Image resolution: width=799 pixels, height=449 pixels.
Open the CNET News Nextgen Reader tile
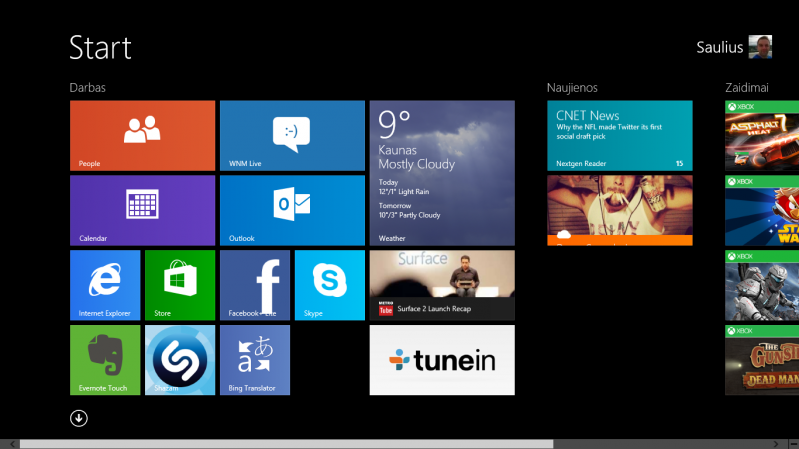(619, 135)
